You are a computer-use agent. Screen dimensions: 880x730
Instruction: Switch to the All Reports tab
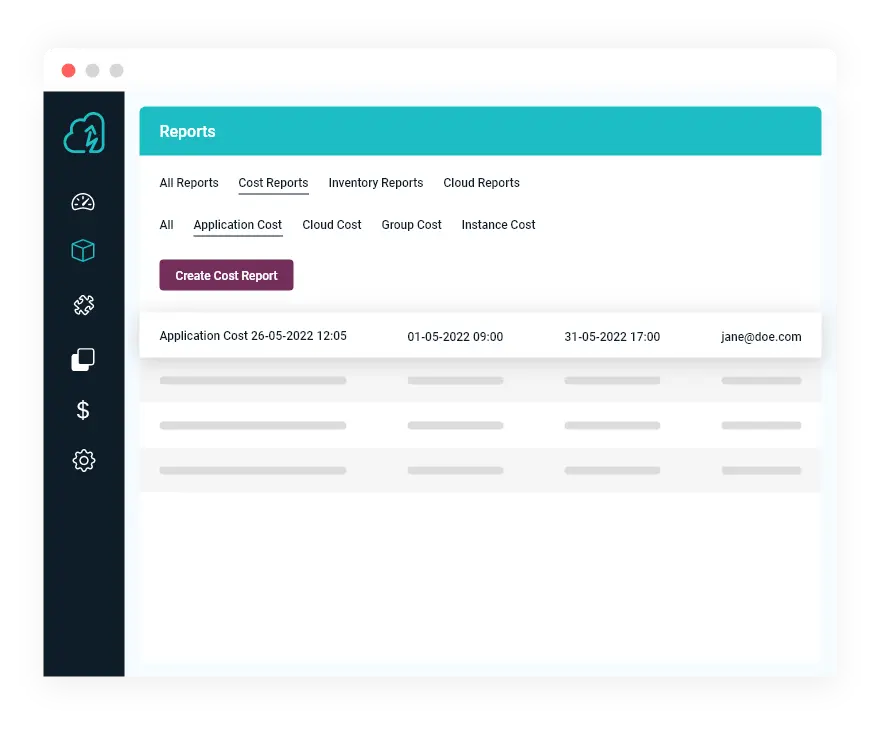tap(188, 183)
